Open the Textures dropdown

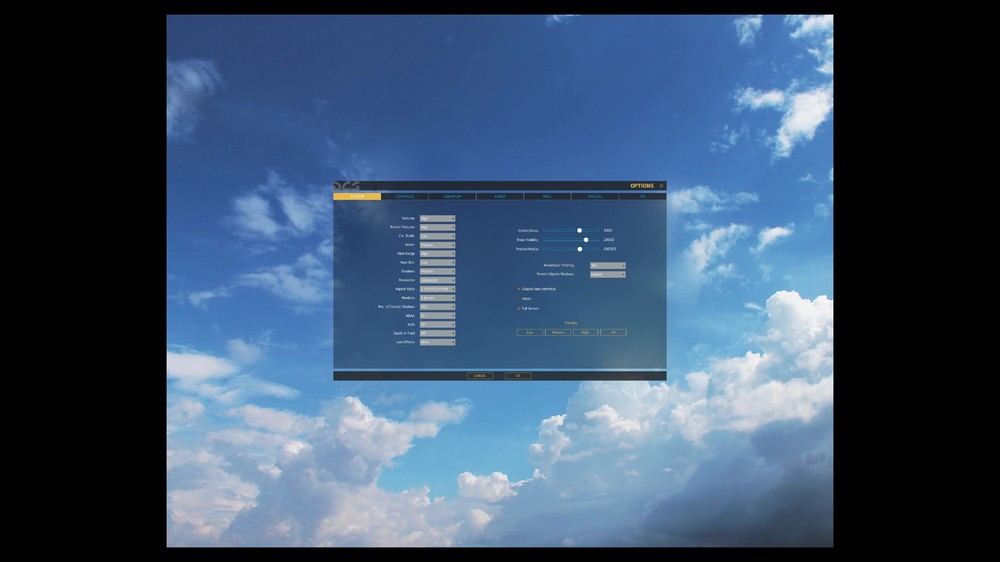tap(438, 218)
